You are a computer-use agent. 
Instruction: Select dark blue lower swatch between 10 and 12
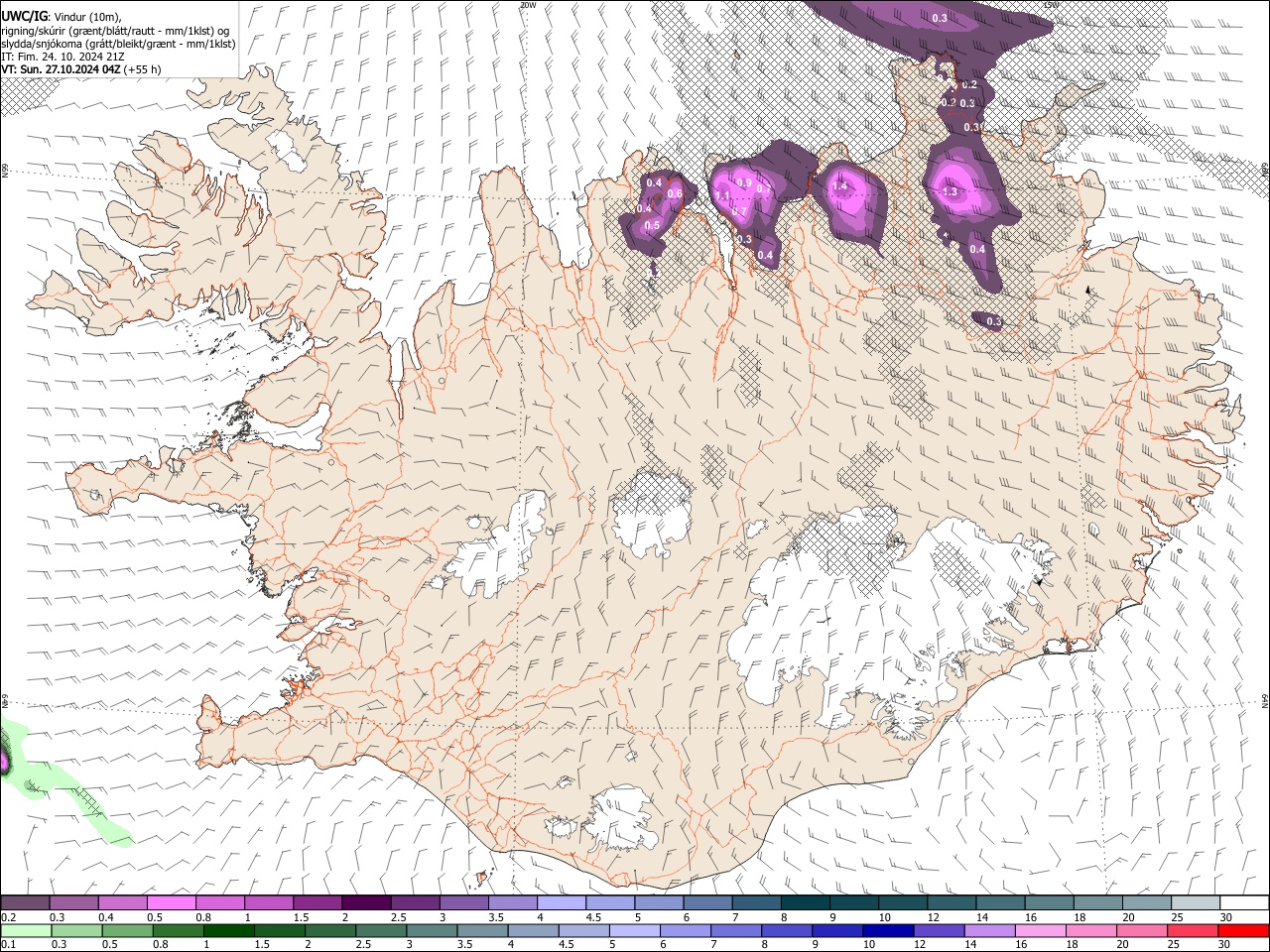click(888, 930)
